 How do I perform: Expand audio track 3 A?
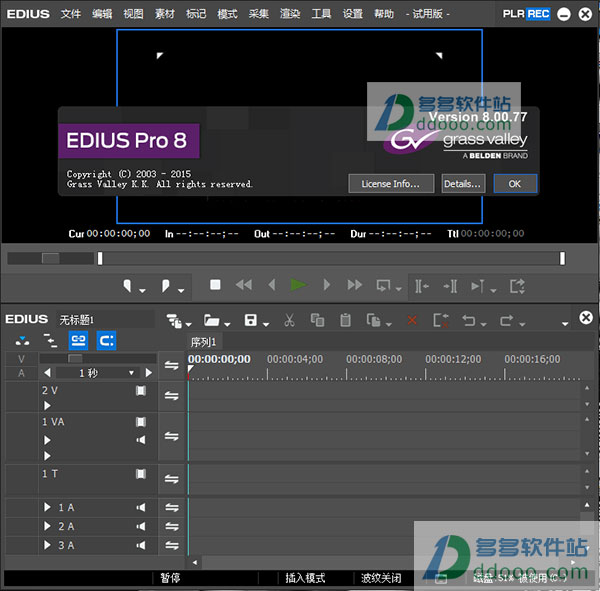pyautogui.click(x=47, y=545)
